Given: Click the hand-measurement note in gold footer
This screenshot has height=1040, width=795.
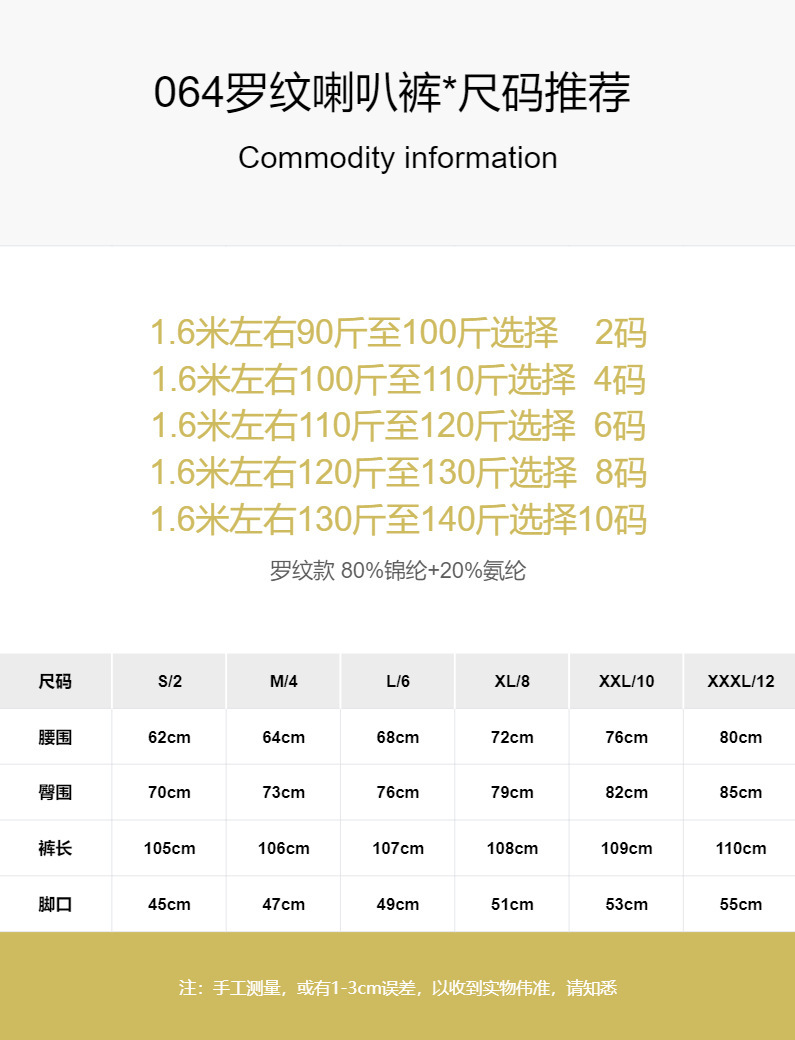Looking at the screenshot, I should click(397, 988).
